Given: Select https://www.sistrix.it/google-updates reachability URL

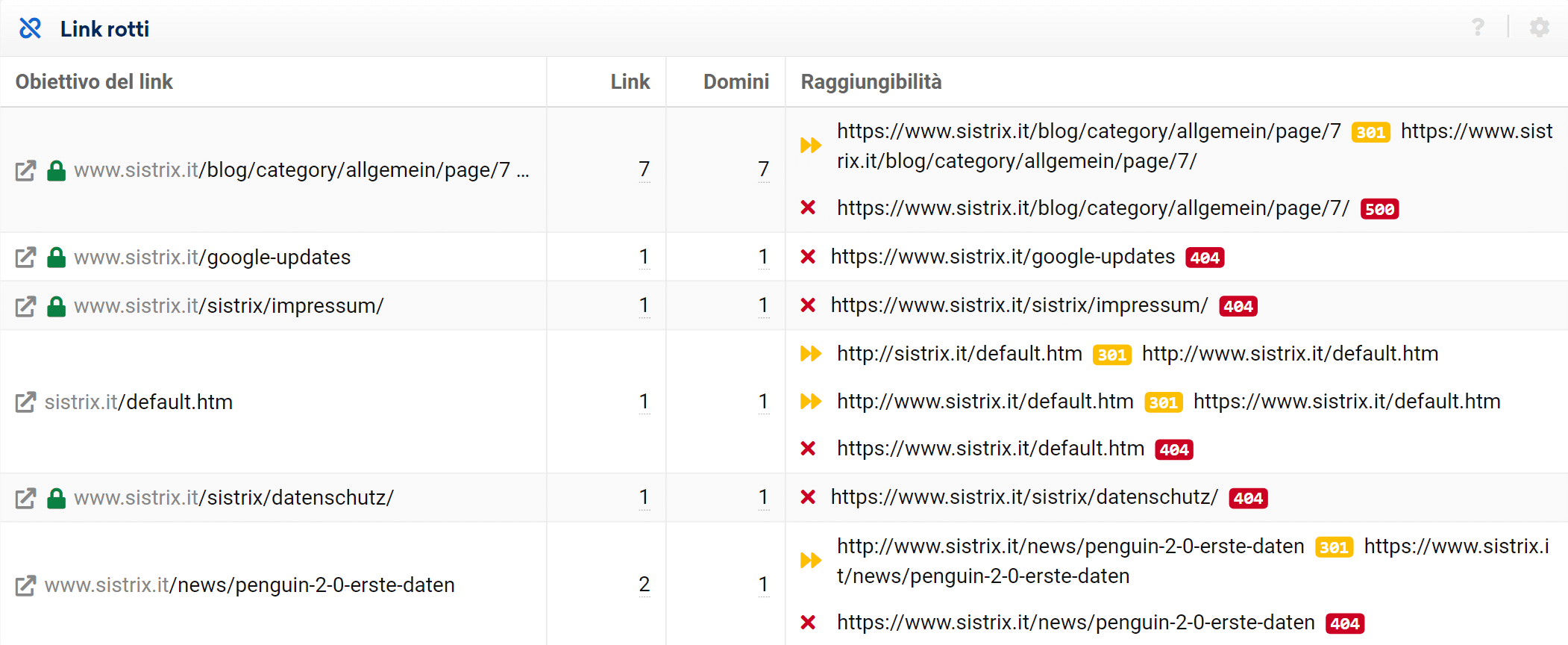Looking at the screenshot, I should pos(1003,257).
